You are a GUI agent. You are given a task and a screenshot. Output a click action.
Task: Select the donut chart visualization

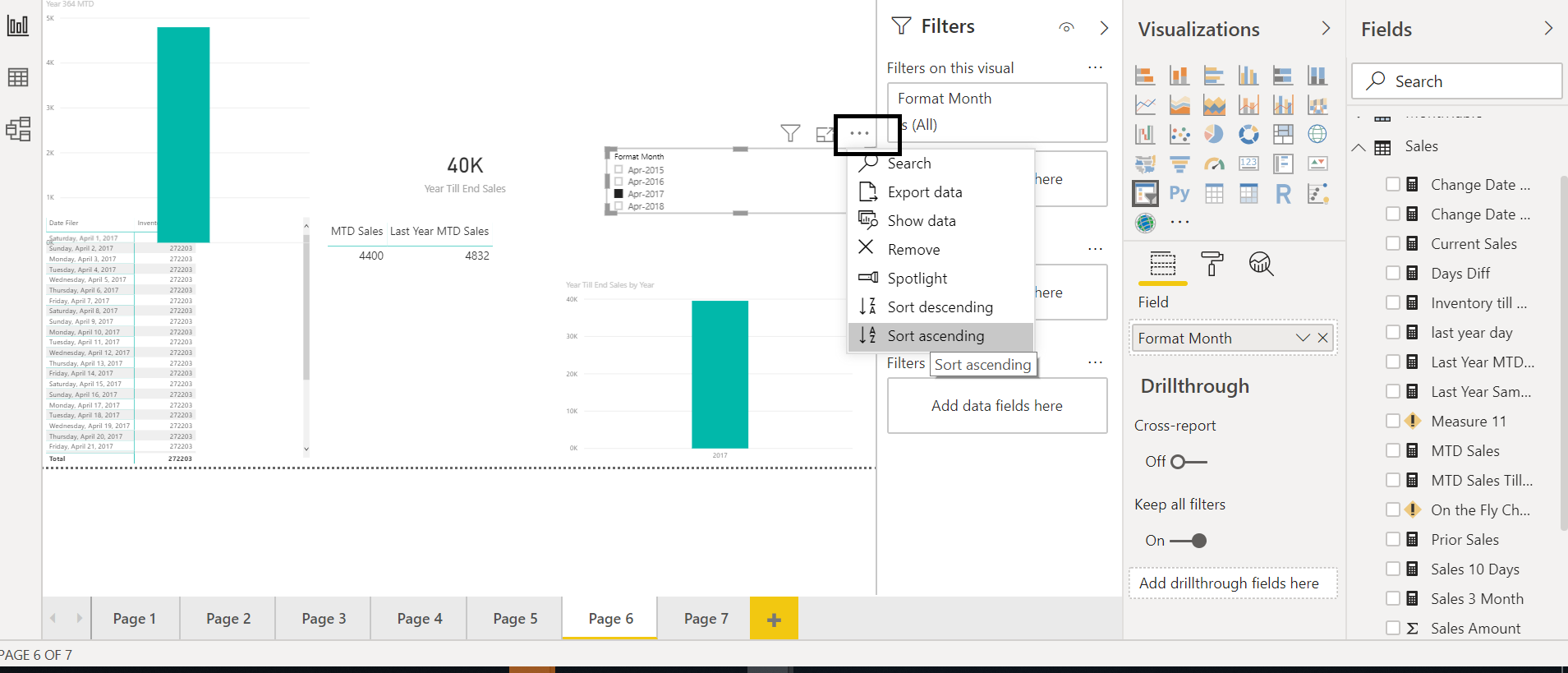click(x=1248, y=134)
